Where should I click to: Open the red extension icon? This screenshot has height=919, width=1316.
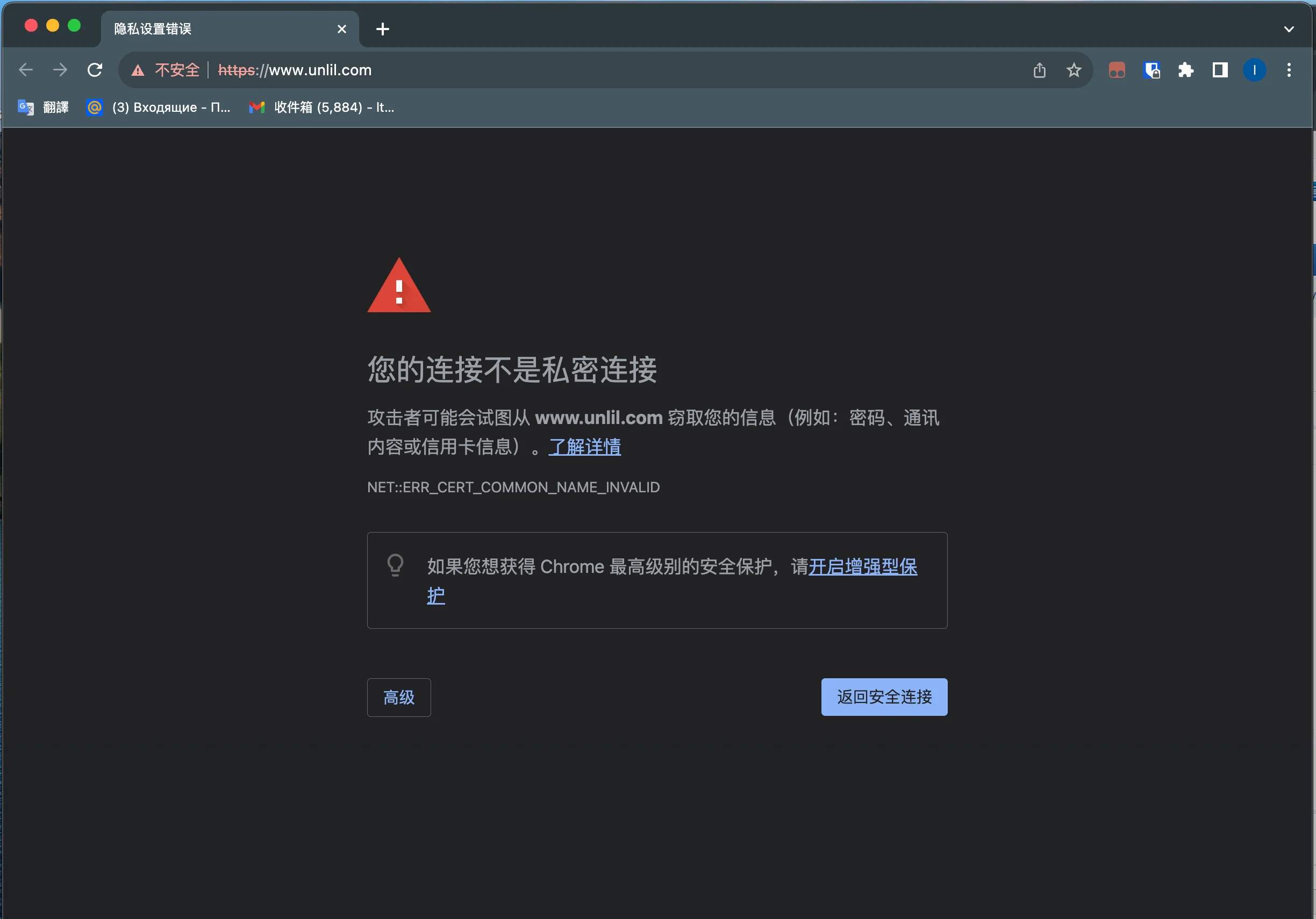(x=1117, y=70)
